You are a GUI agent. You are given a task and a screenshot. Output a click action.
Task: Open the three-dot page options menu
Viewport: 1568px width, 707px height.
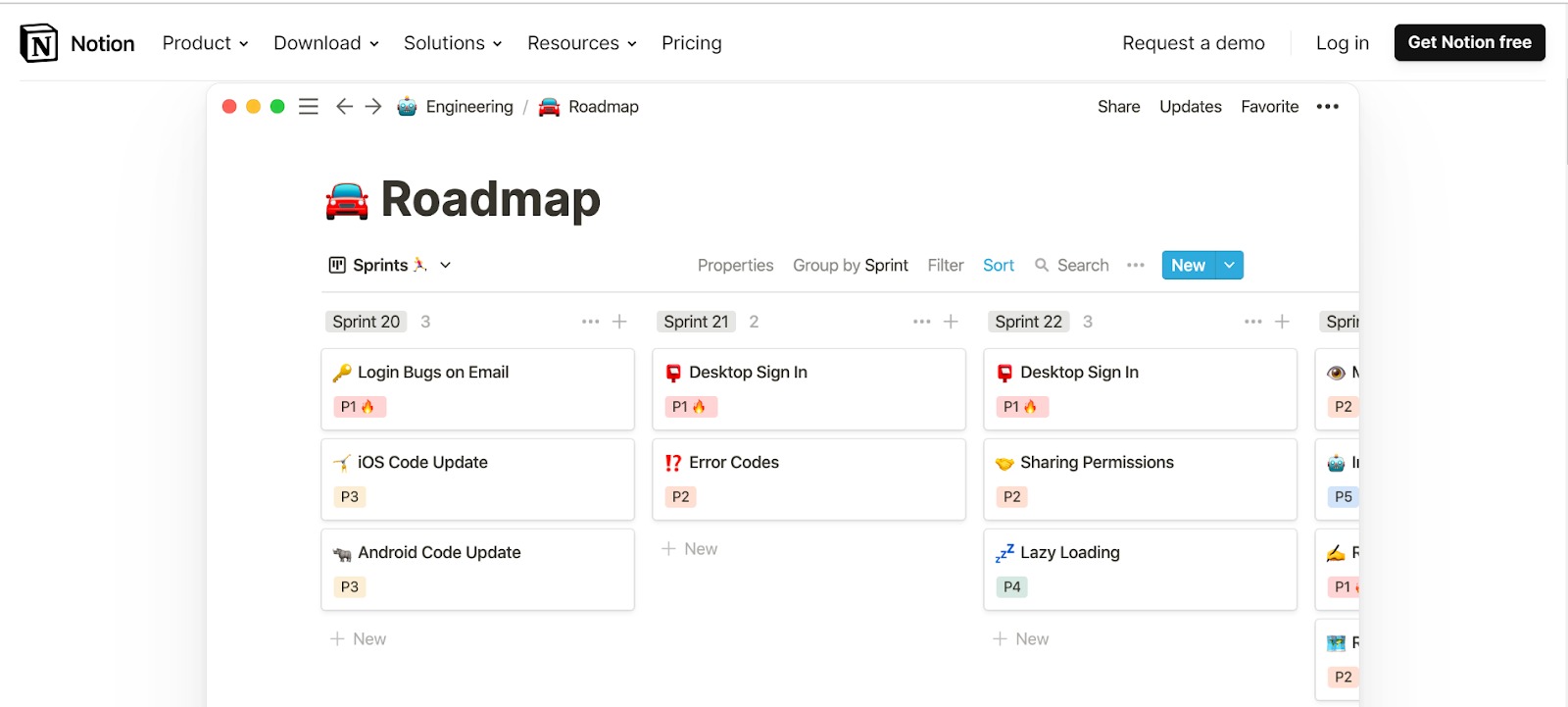(x=1328, y=107)
